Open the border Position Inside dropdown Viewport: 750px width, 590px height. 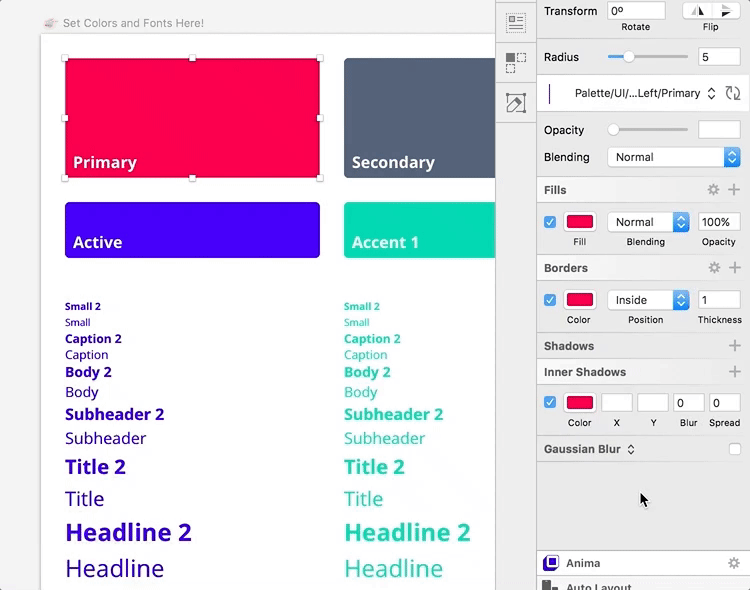click(x=648, y=300)
